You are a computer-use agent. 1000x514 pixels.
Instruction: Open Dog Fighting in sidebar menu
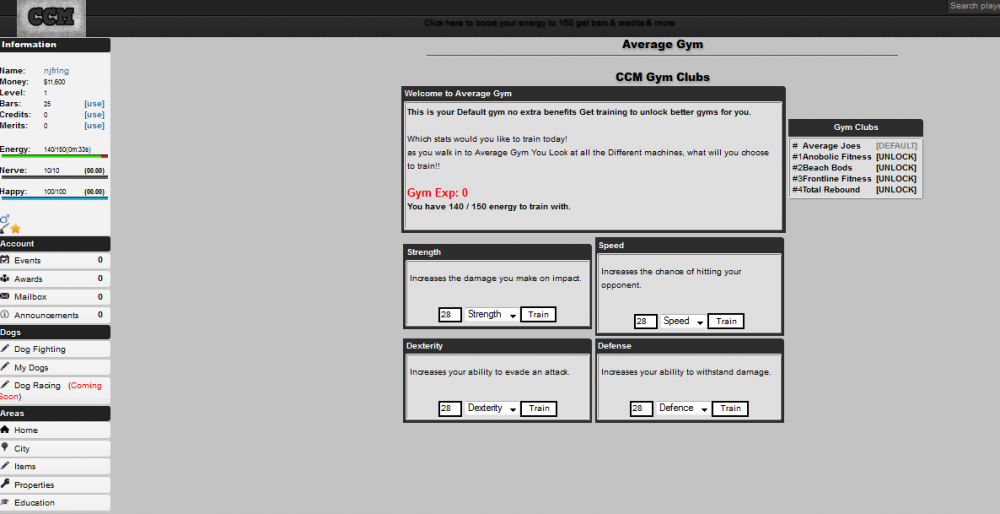(40, 350)
